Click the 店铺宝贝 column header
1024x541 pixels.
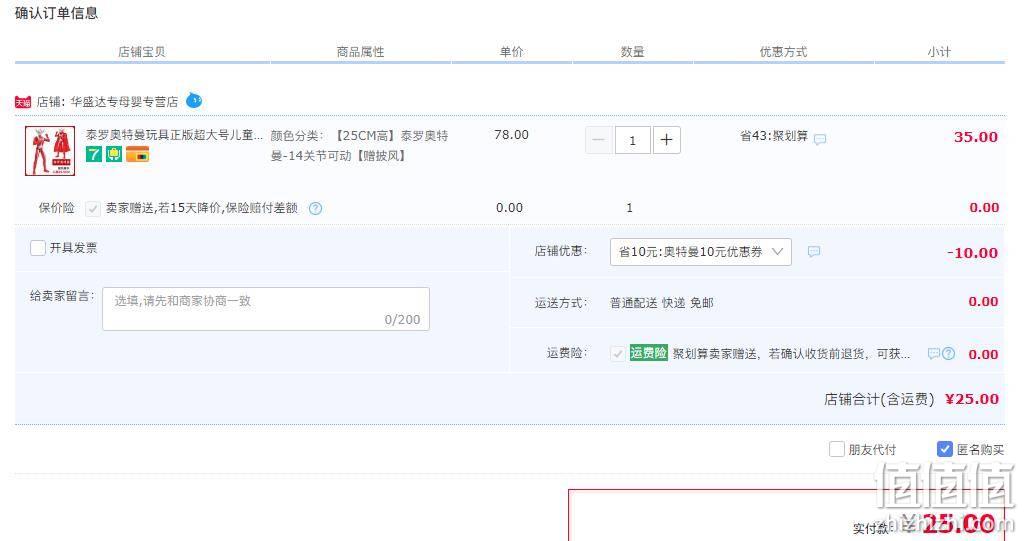[x=142, y=52]
